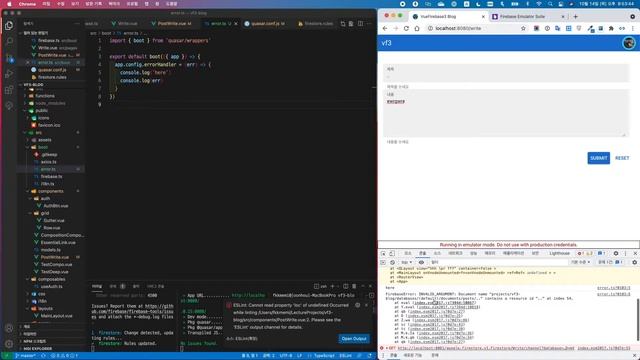This screenshot has width=640, height=360.
Task: Open a new Chrome tab with plus
Action: pyautogui.click(x=576, y=17)
